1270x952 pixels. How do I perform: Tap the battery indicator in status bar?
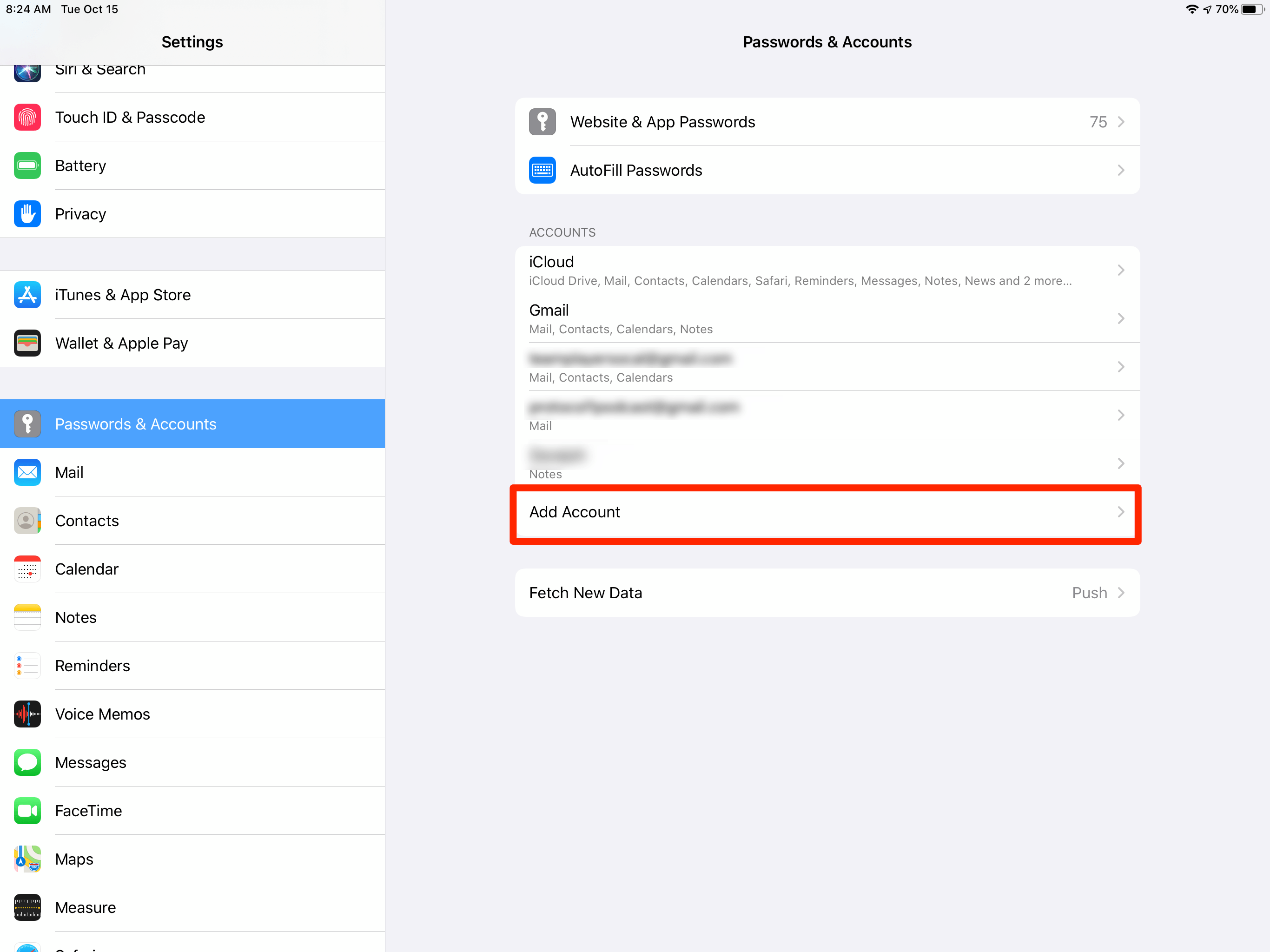(x=1251, y=9)
